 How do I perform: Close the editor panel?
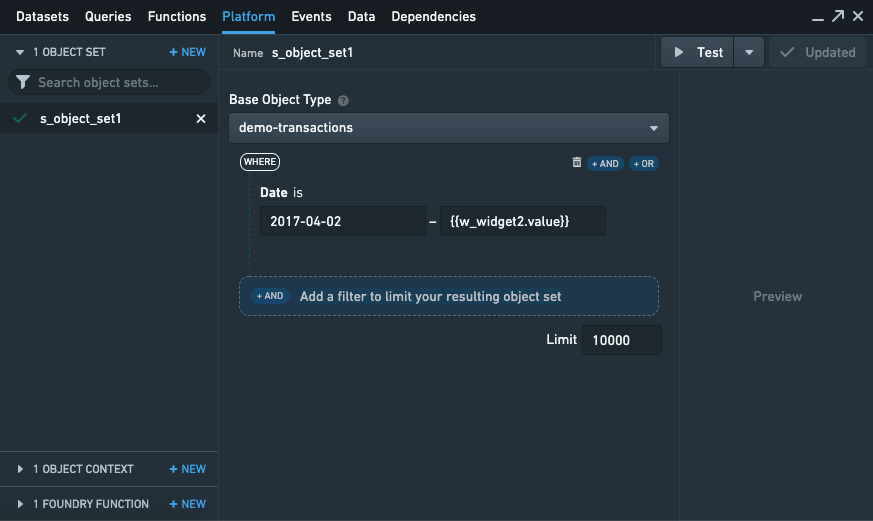[x=858, y=16]
